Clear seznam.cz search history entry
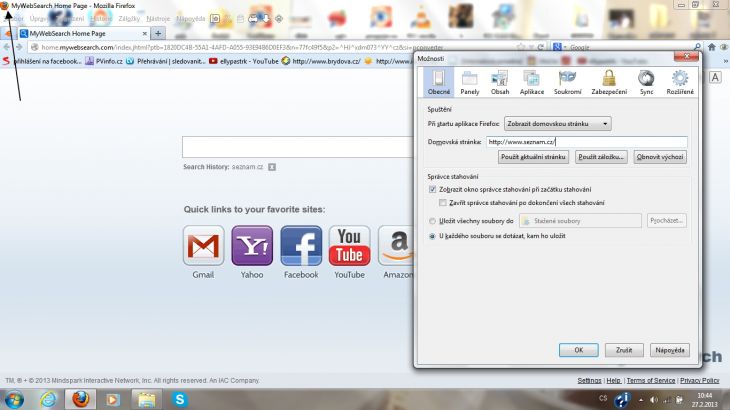The image size is (730, 410). pos(272,167)
